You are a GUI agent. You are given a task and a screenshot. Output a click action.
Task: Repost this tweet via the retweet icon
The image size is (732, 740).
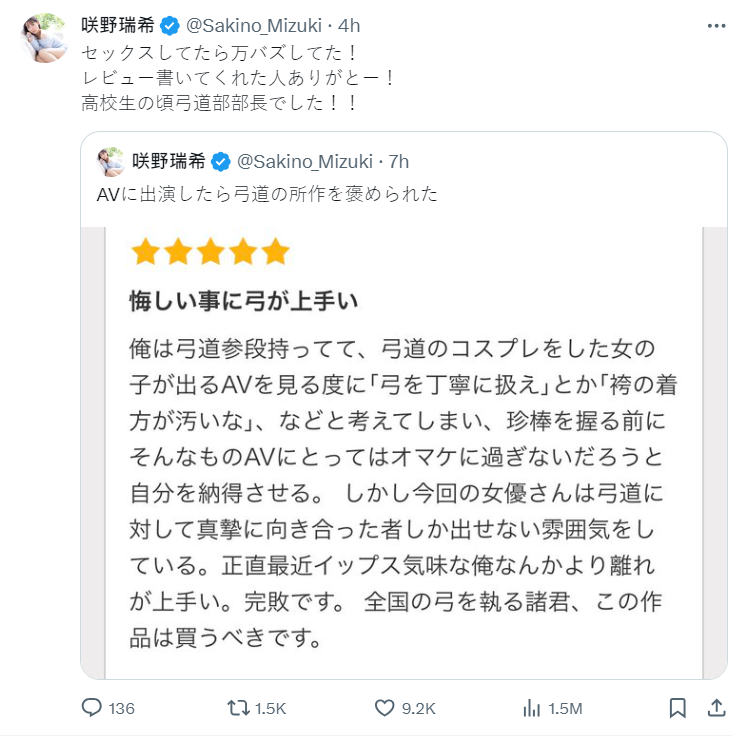pos(239,708)
